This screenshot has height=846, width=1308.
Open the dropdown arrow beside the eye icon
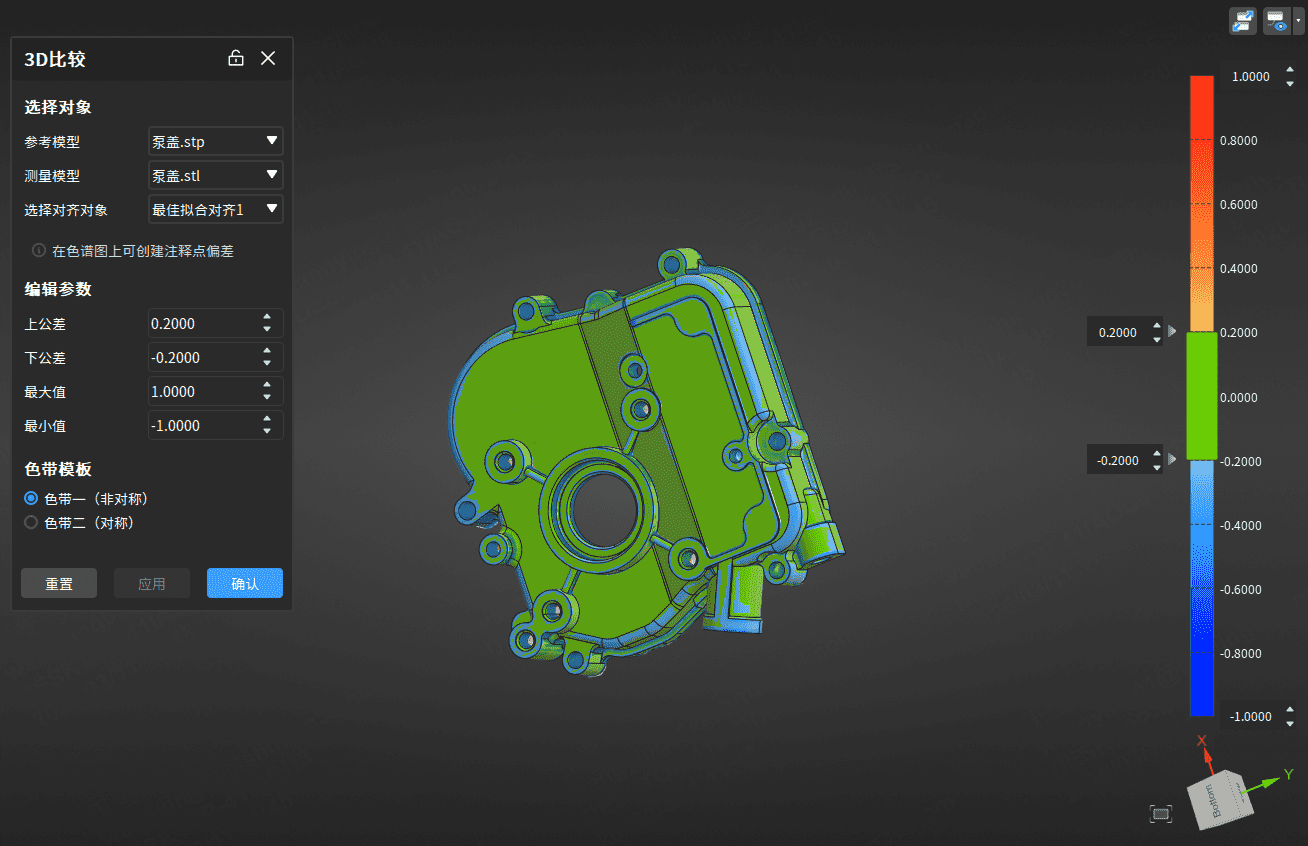pyautogui.click(x=1298, y=21)
